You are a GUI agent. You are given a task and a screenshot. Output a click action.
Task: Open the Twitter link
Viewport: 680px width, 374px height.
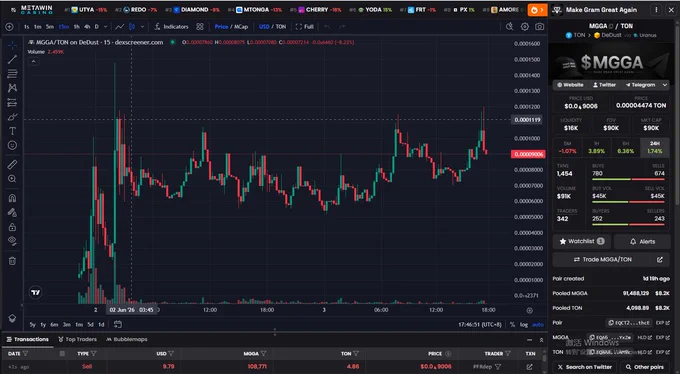605,85
